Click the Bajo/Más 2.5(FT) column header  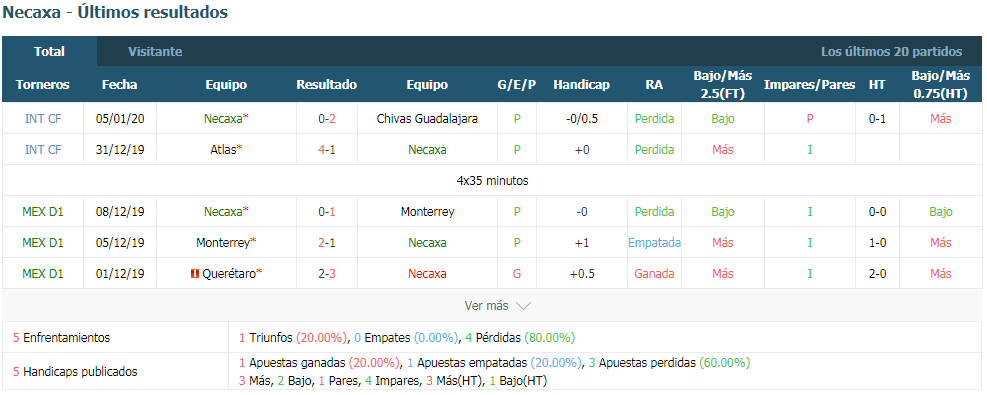723,84
